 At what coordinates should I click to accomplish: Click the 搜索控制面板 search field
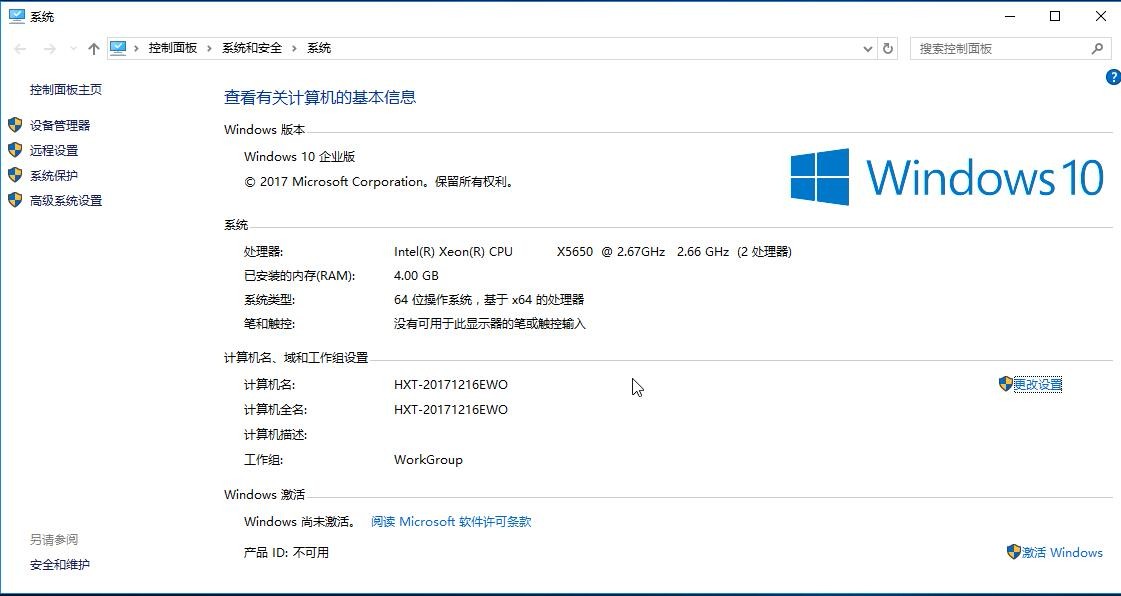pos(1000,48)
